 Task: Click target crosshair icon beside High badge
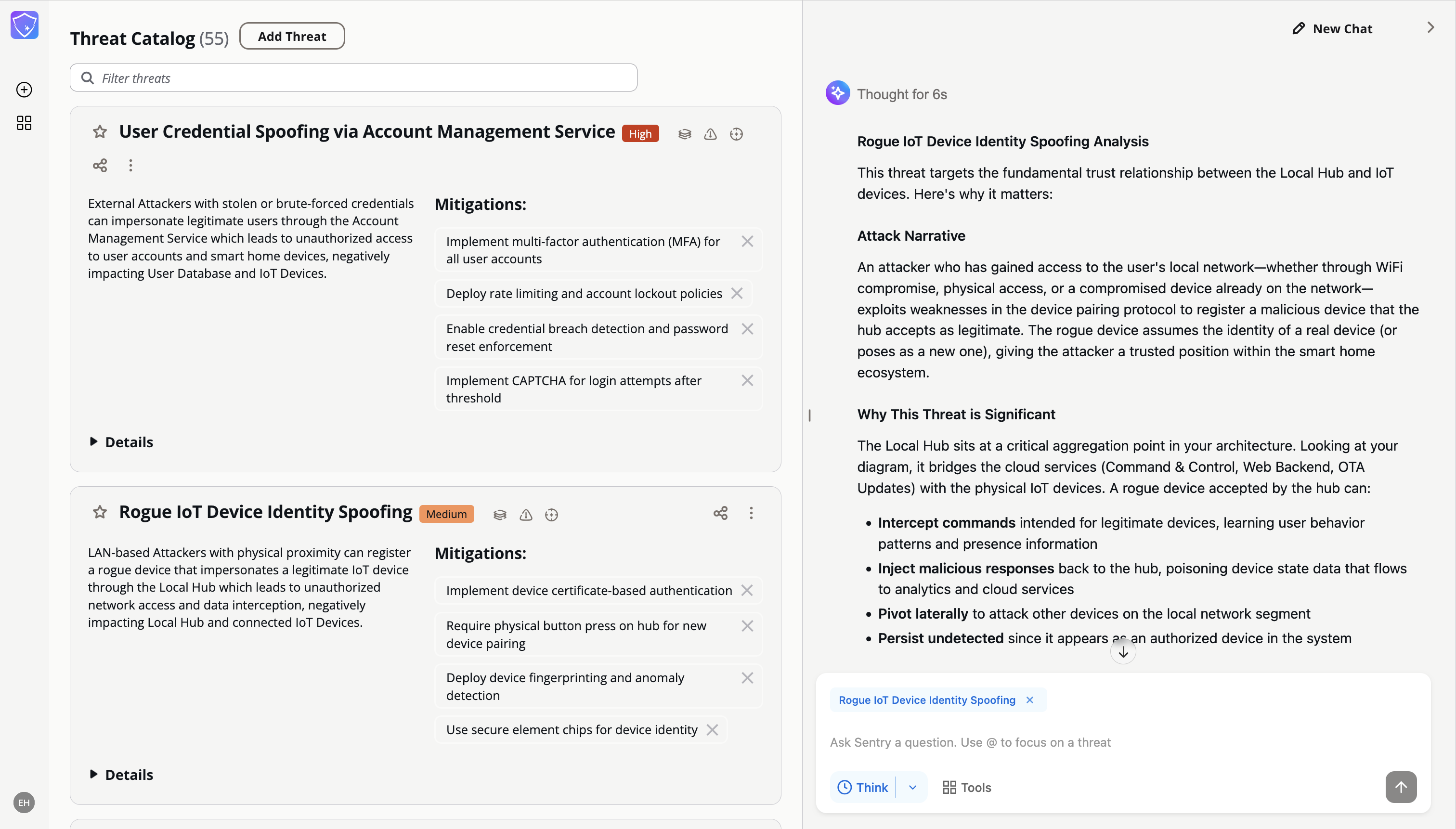pos(736,134)
